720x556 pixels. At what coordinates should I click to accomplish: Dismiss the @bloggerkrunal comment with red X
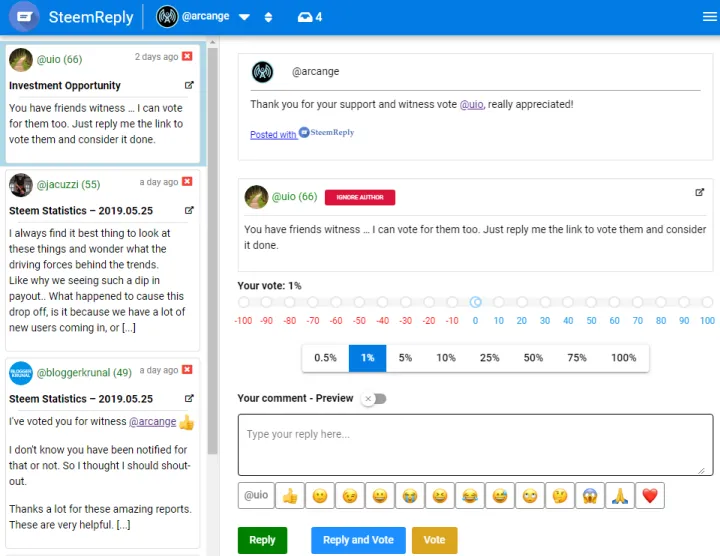(187, 370)
